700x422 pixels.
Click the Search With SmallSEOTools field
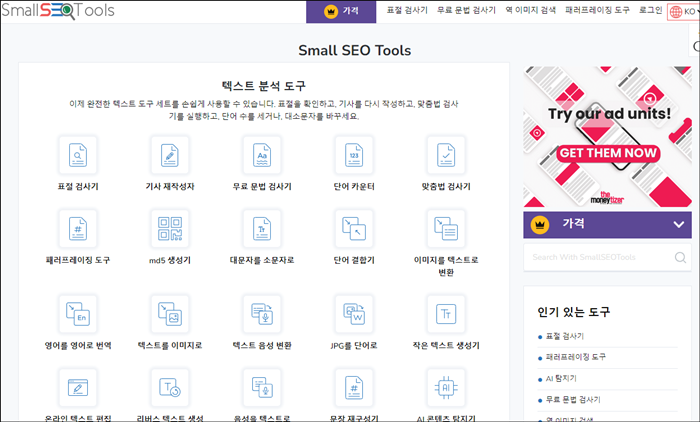607,257
